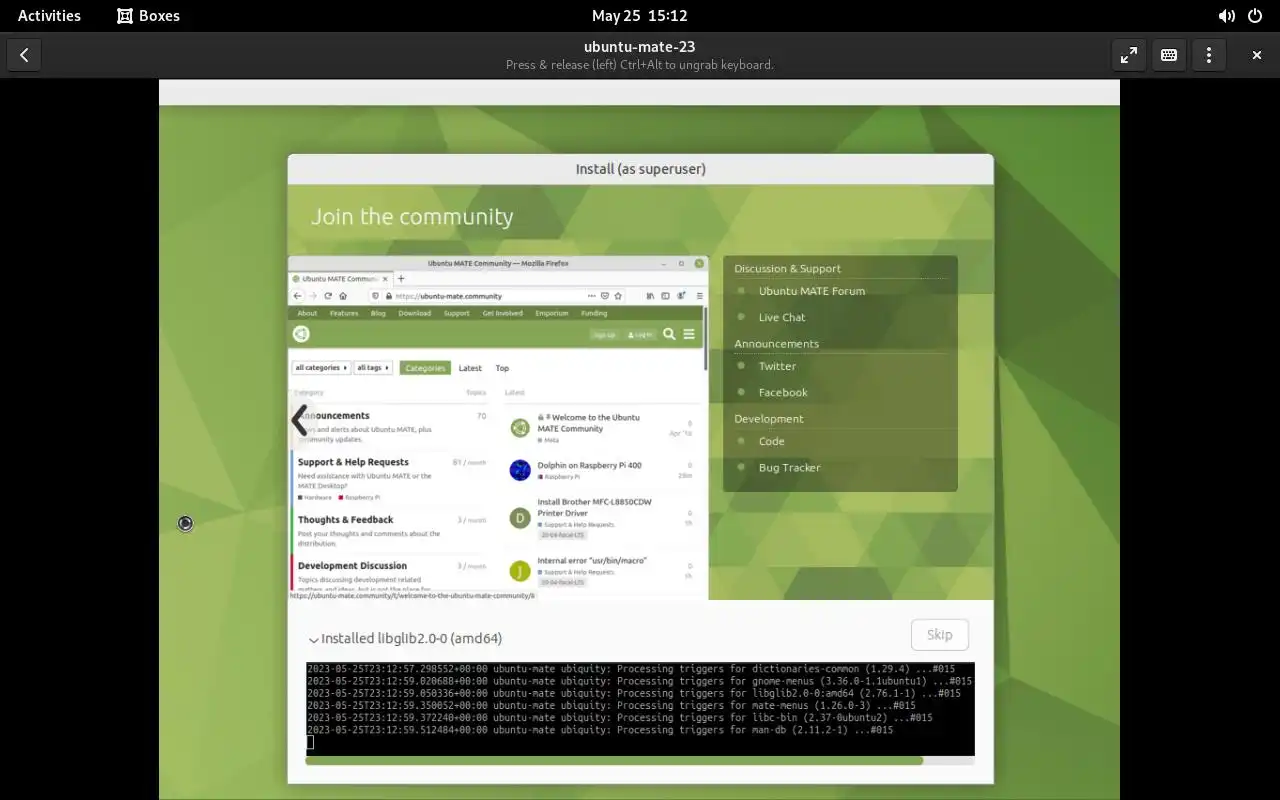1280x800 pixels.
Task: Click the 'Support & Help Requests' category text
Action: 353,462
